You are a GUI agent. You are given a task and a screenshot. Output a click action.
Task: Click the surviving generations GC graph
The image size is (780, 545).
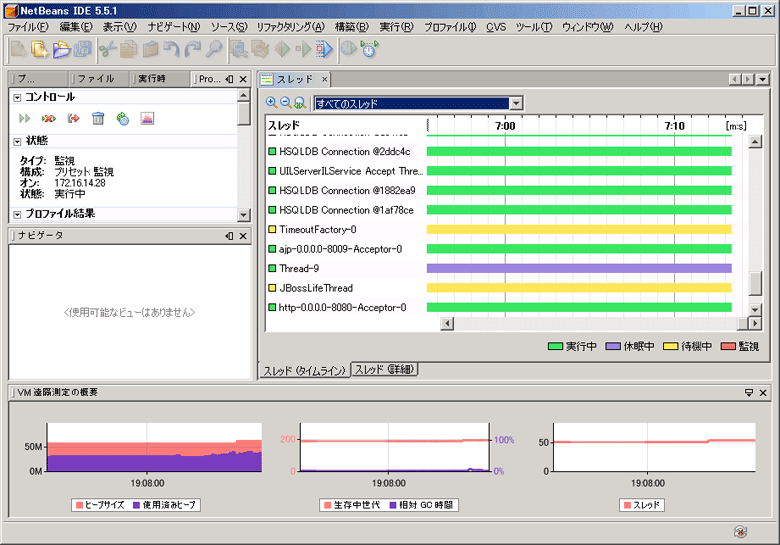coord(395,448)
